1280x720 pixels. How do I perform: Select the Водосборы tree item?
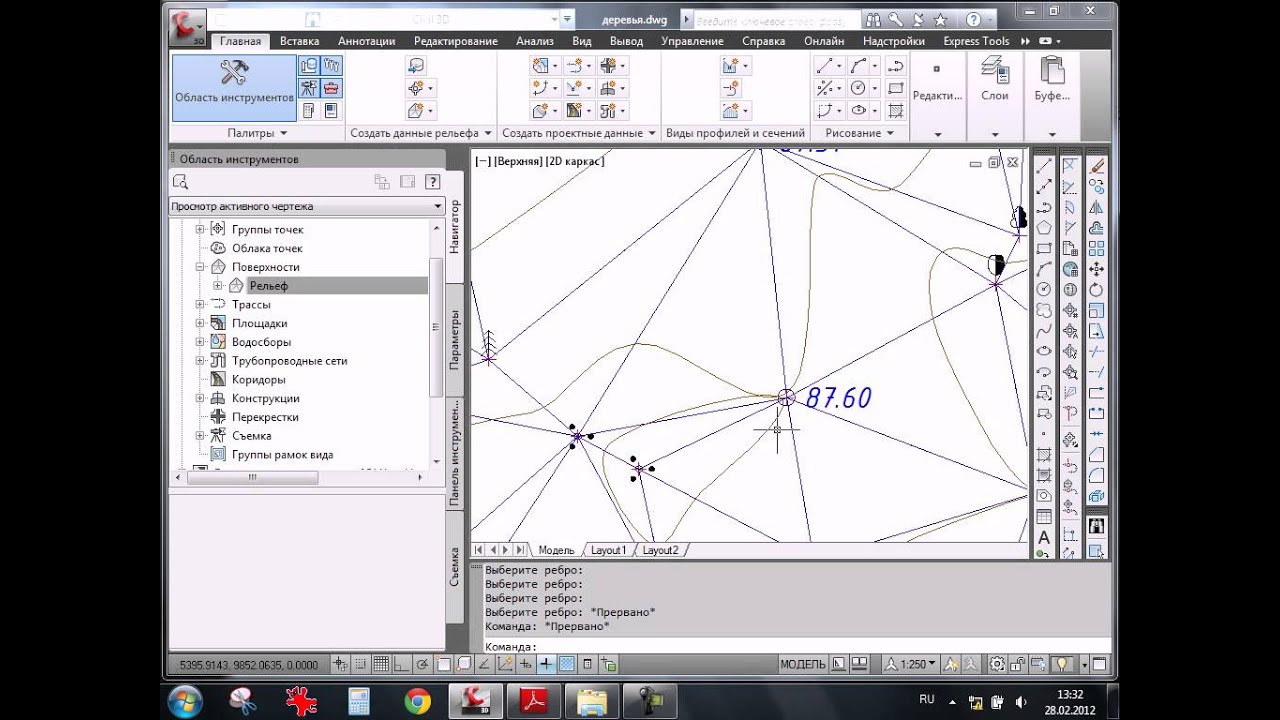[261, 342]
